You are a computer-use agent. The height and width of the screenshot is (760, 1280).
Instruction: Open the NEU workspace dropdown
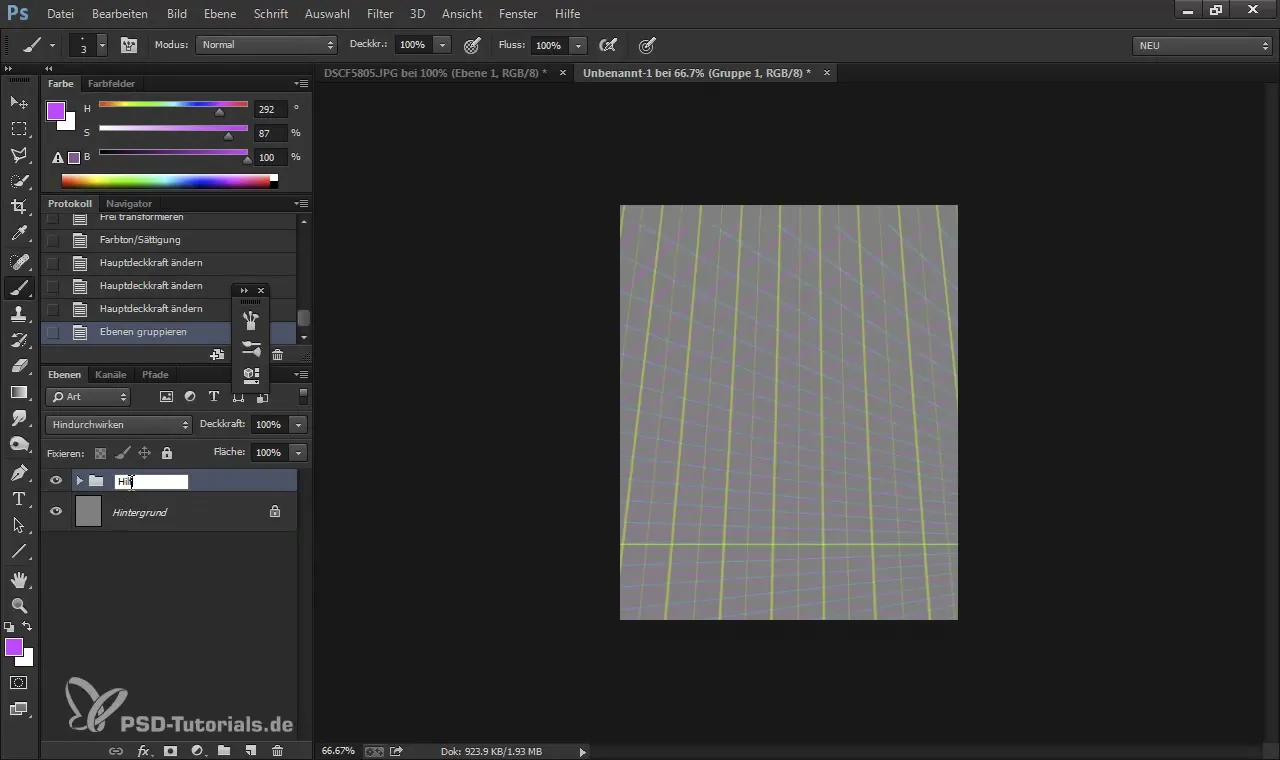pyautogui.click(x=1201, y=45)
